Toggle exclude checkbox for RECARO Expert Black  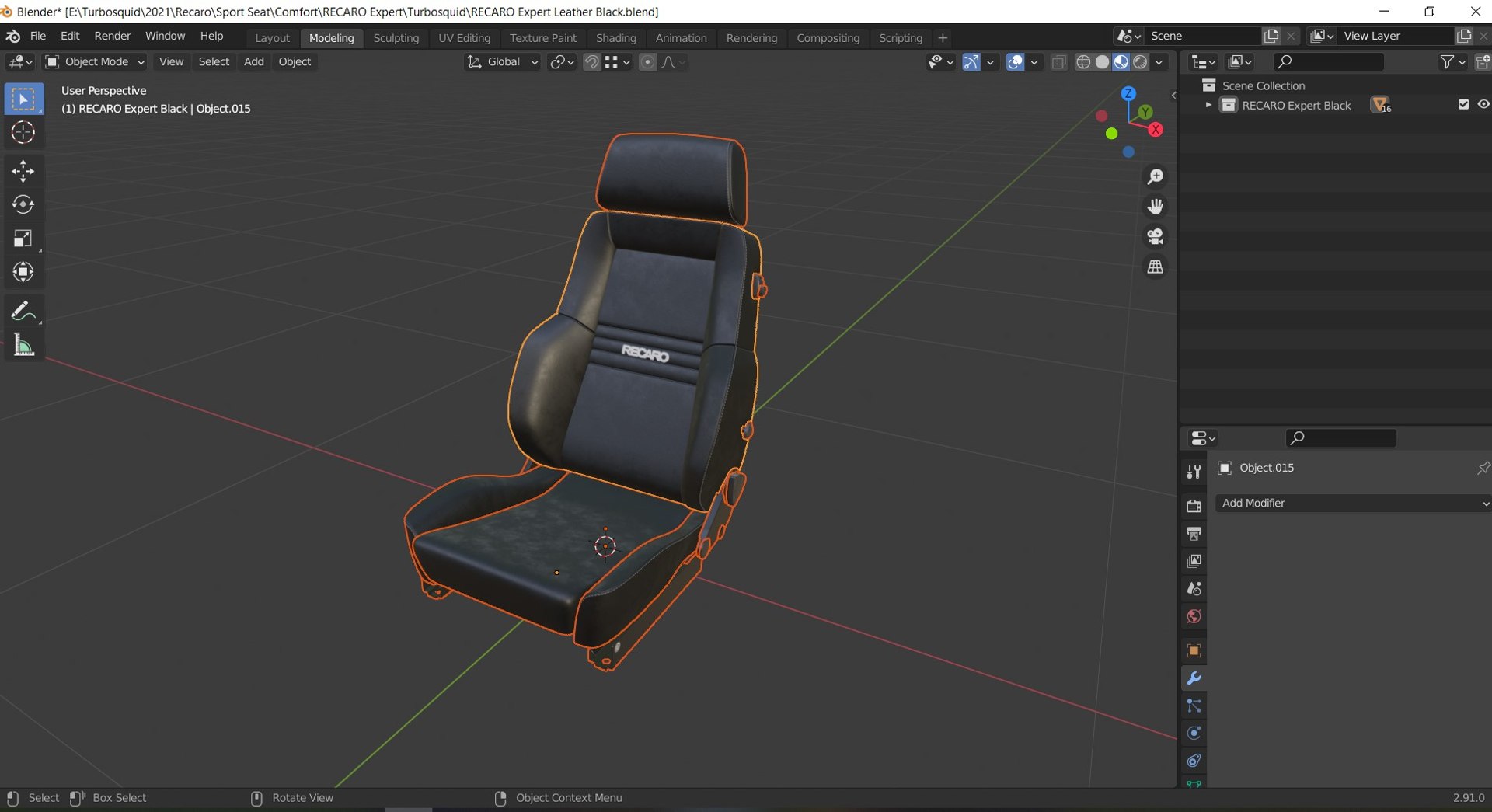point(1463,104)
